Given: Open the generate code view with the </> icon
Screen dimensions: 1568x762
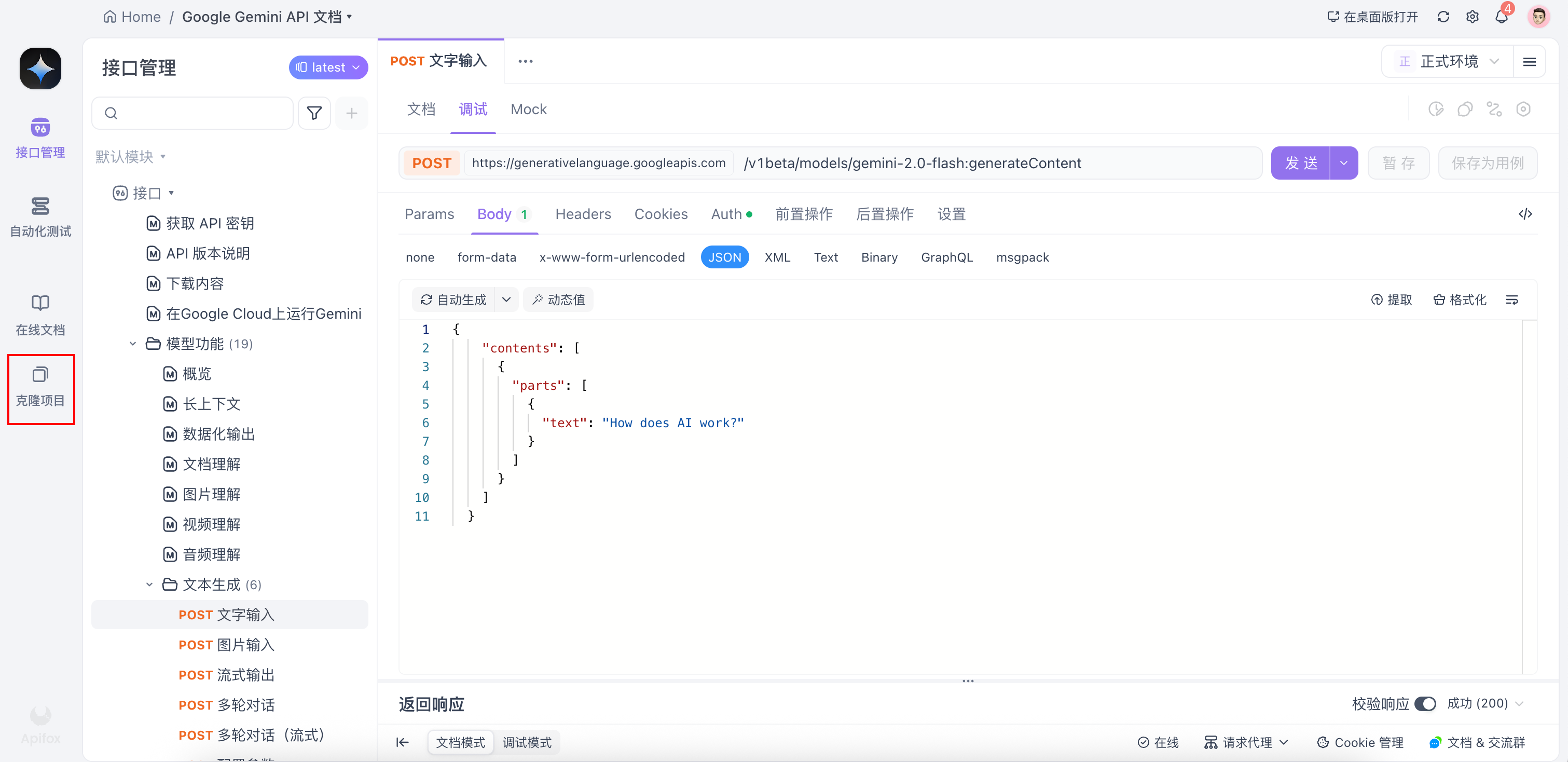Looking at the screenshot, I should (x=1525, y=214).
